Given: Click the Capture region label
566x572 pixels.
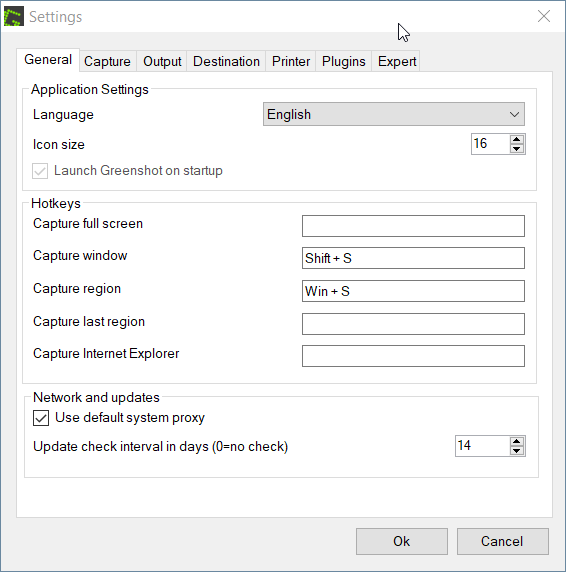Looking at the screenshot, I should coord(77,289).
